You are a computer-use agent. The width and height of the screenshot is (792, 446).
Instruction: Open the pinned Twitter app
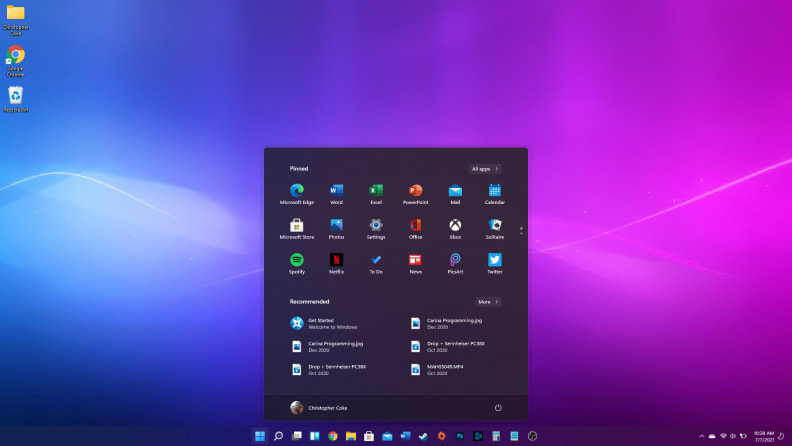[494, 264]
